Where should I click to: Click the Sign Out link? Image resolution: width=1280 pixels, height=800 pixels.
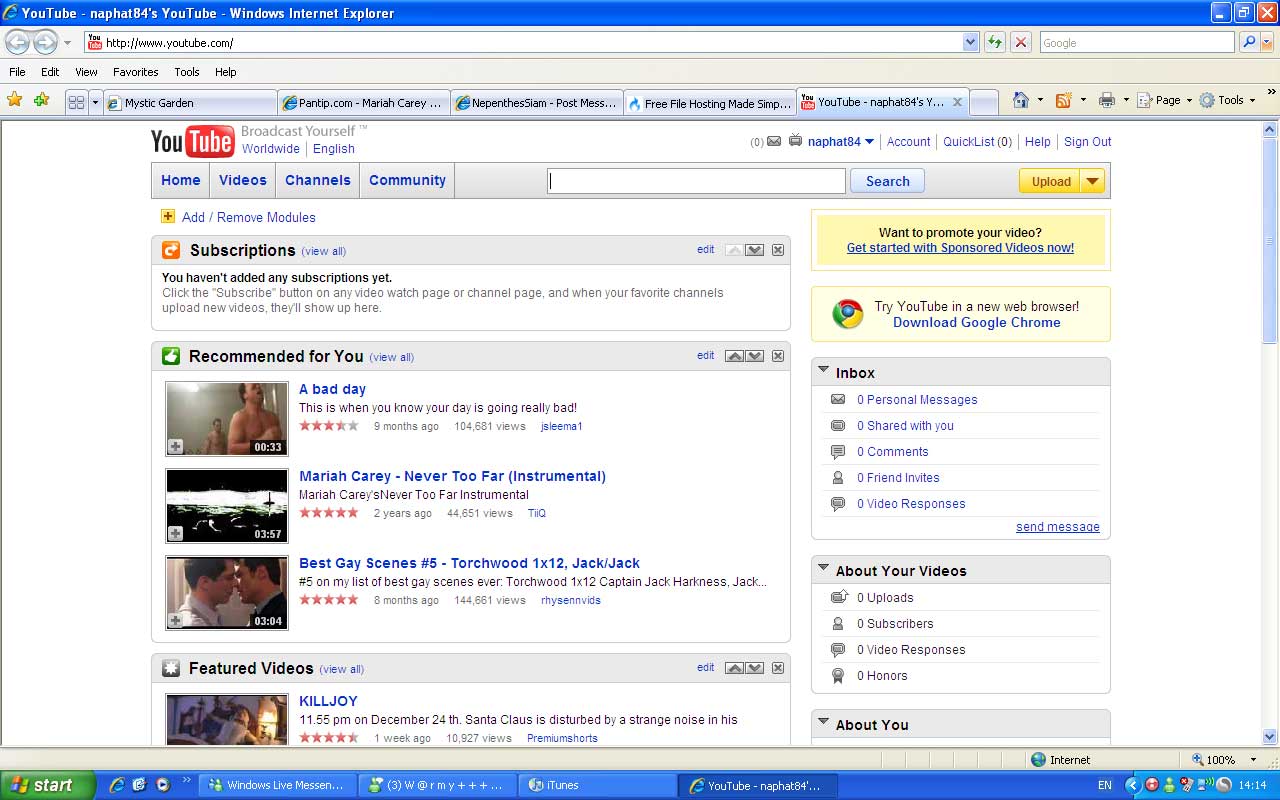pyautogui.click(x=1087, y=142)
